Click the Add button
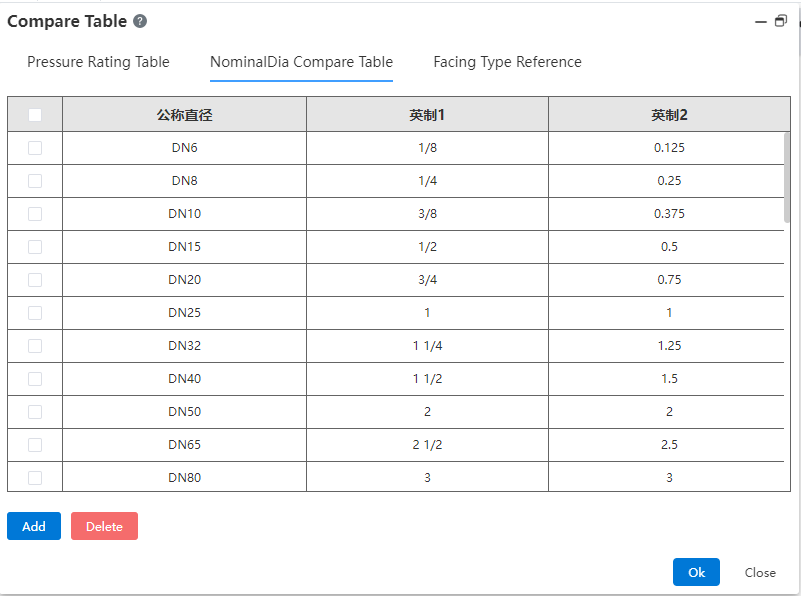801x596 pixels. 34,526
